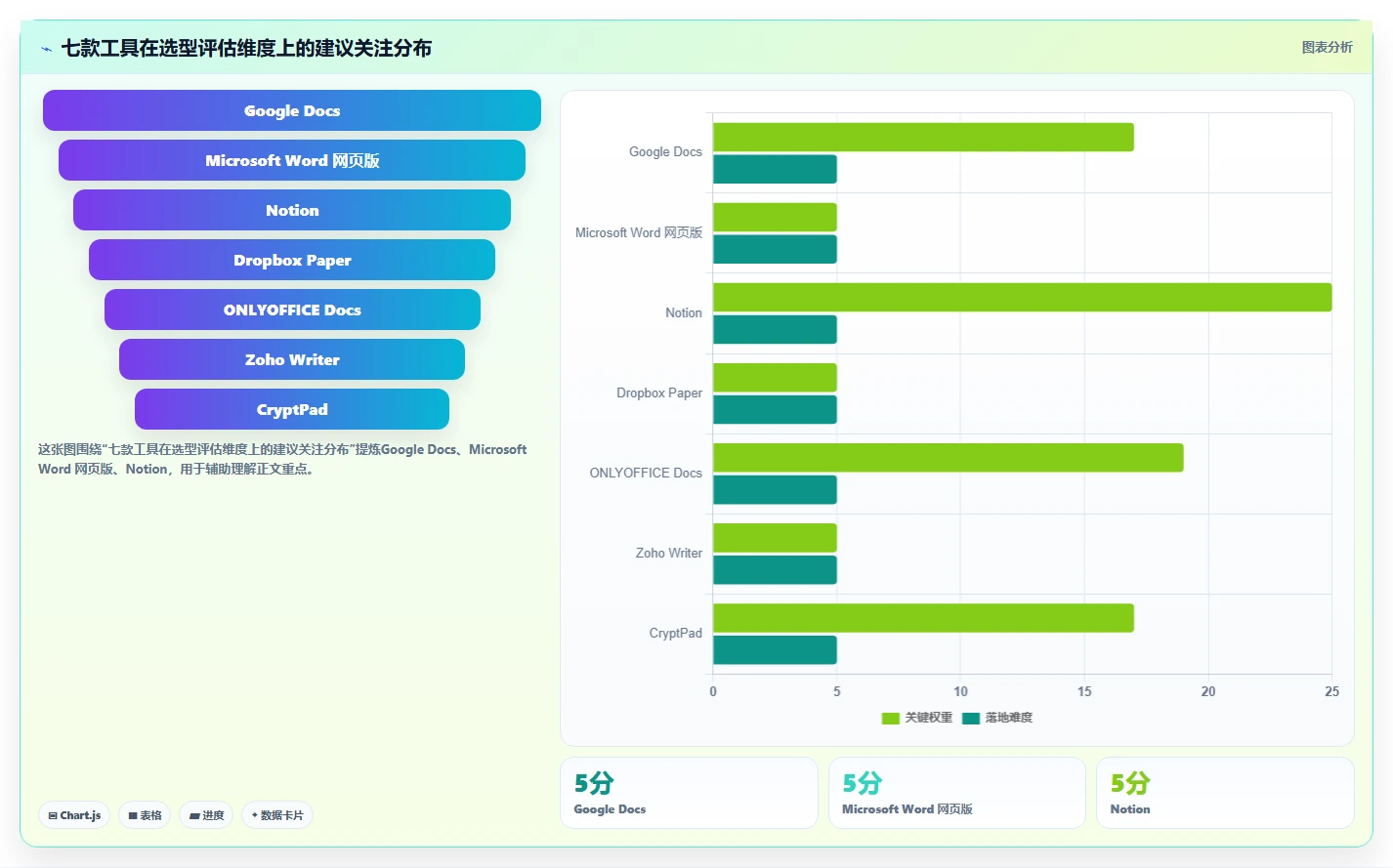Click the 落地难度 legend label
Image resolution: width=1393 pixels, height=868 pixels.
(x=1009, y=718)
